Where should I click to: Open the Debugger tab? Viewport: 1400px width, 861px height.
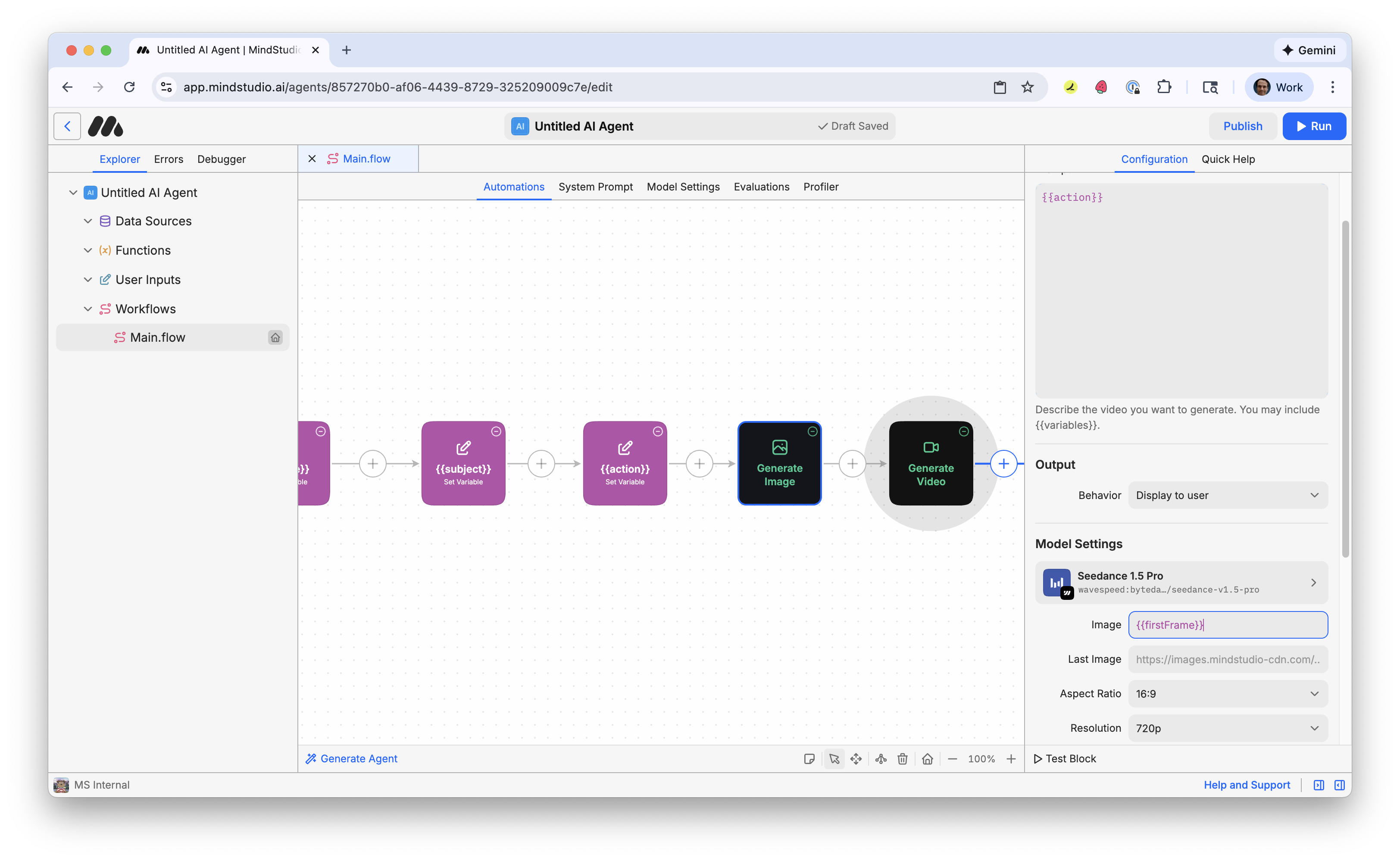[x=221, y=159]
